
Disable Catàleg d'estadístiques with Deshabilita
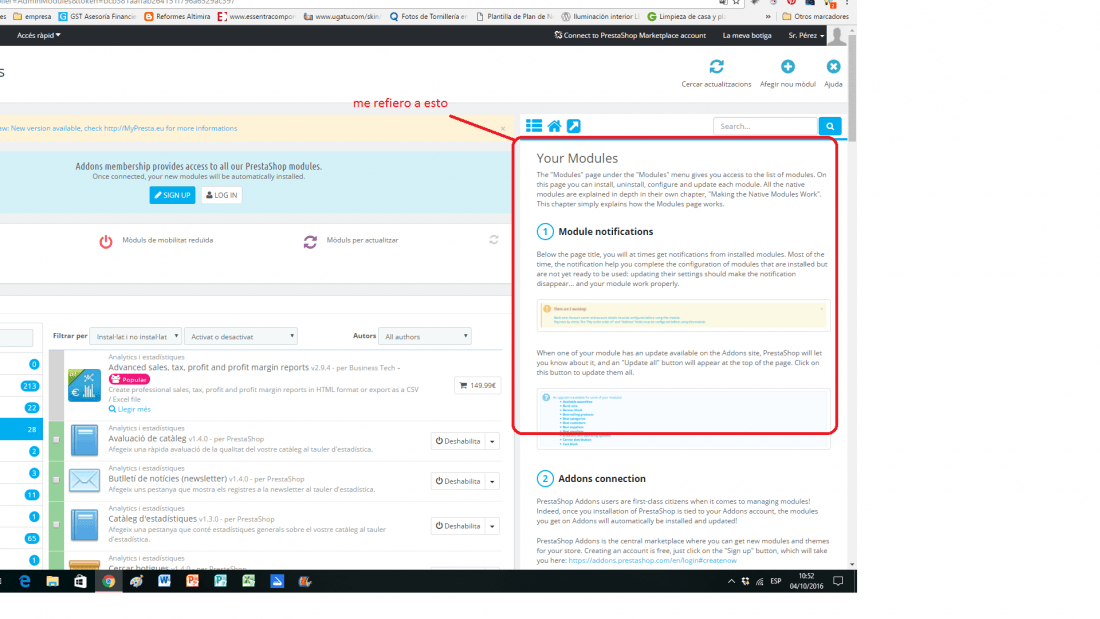pyautogui.click(x=458, y=526)
